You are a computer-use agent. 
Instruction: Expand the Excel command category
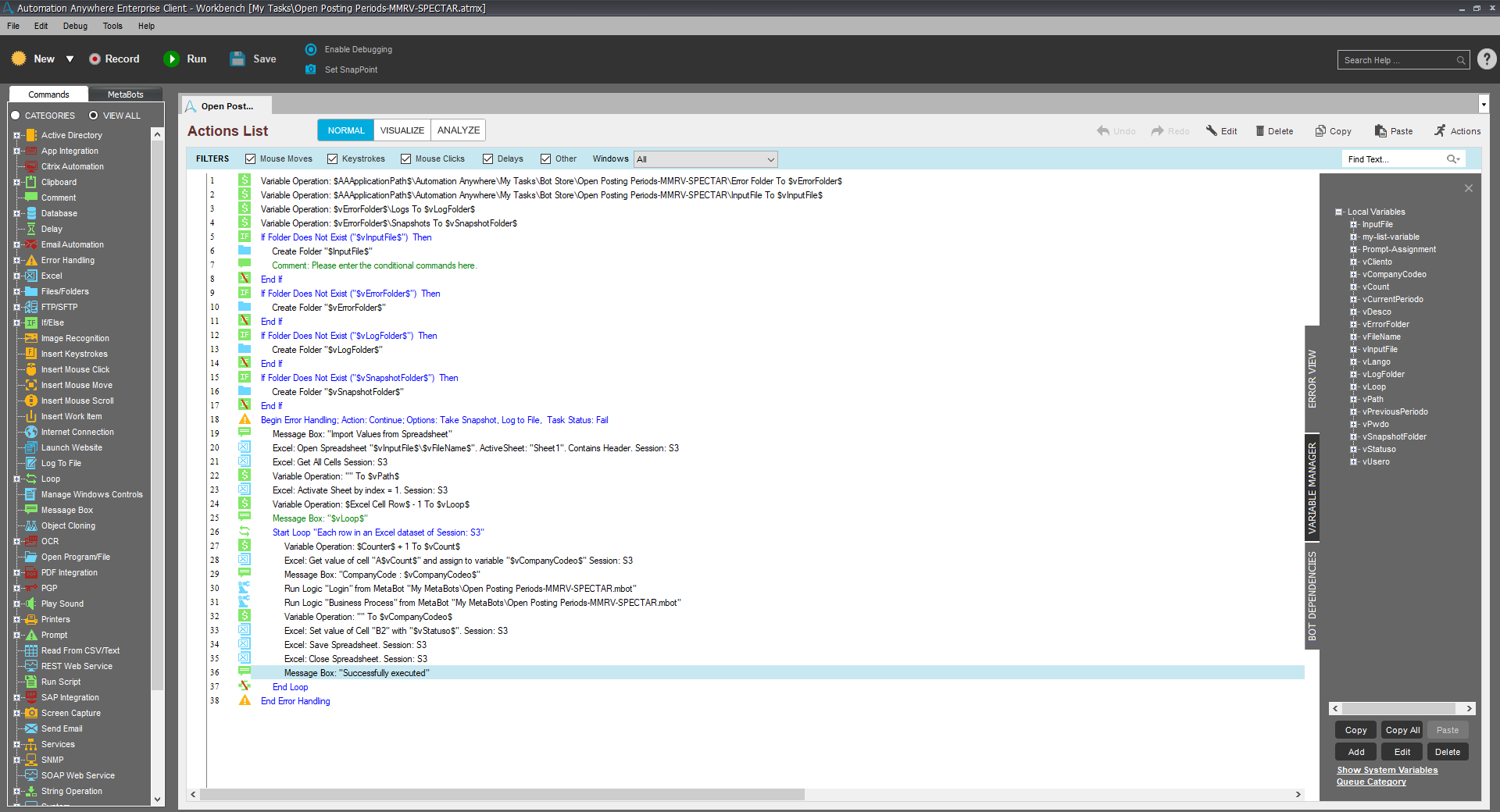[x=16, y=276]
